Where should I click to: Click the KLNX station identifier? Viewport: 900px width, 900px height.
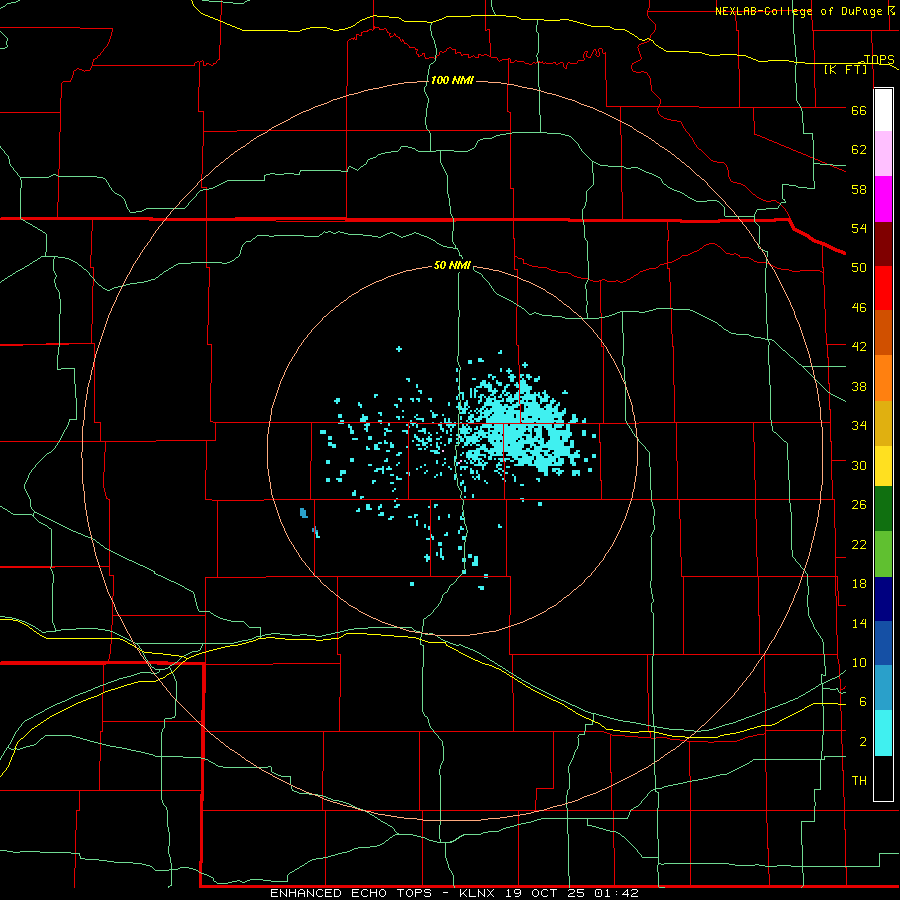(x=479, y=893)
